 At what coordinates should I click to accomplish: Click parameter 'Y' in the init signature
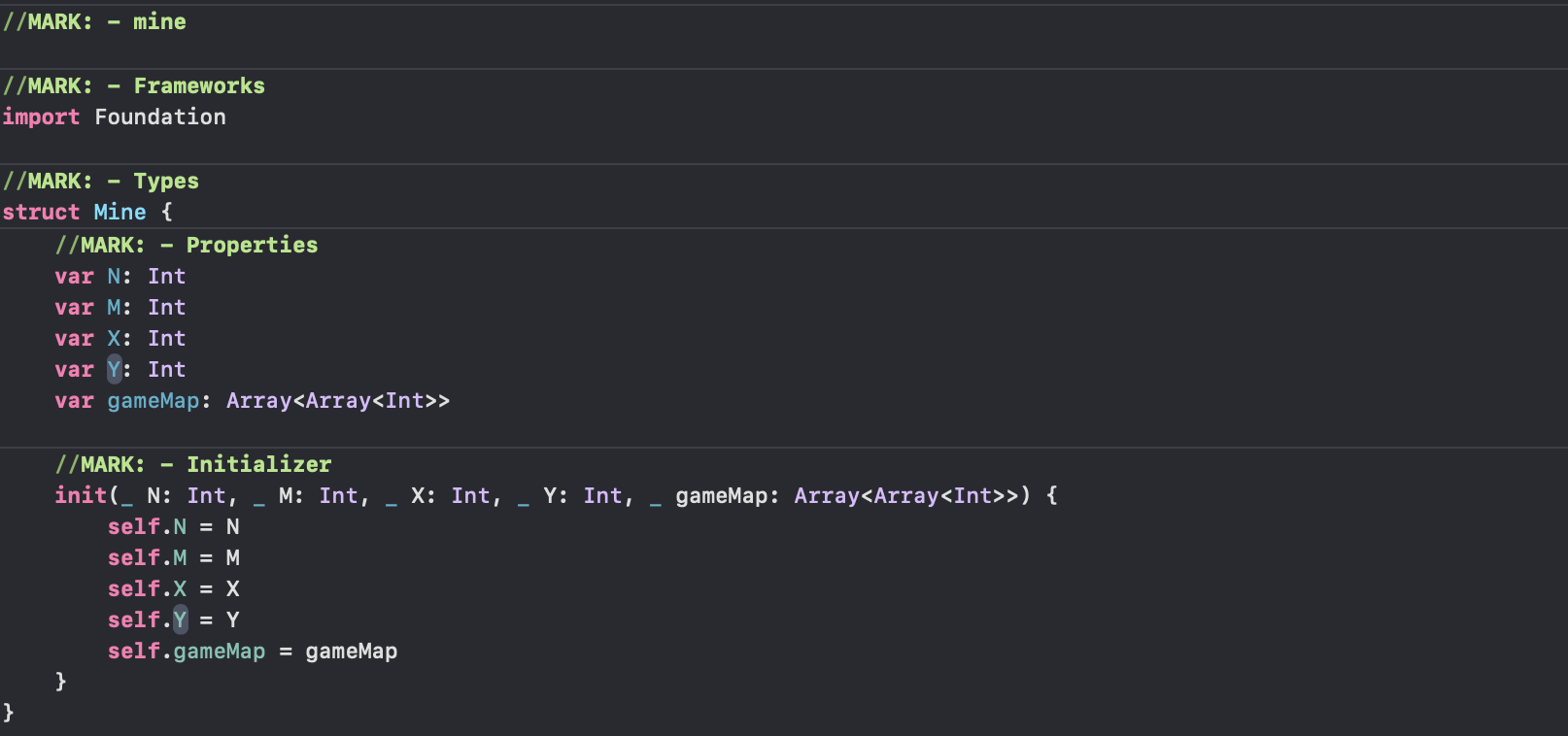(x=550, y=495)
